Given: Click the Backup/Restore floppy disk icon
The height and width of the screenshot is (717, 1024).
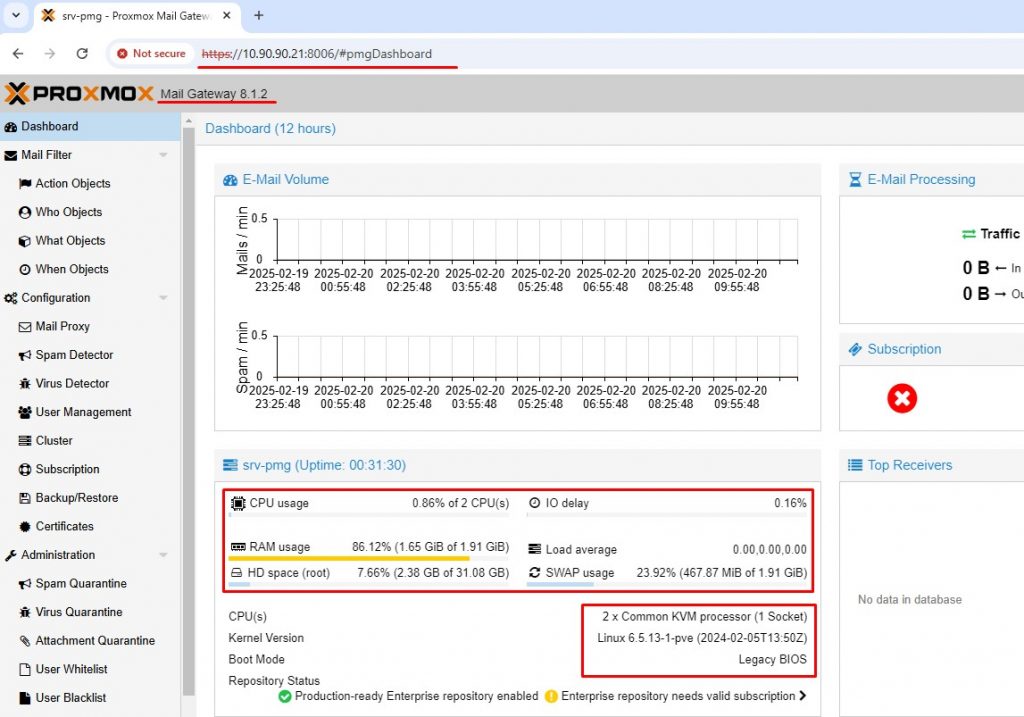Looking at the screenshot, I should coord(25,498).
